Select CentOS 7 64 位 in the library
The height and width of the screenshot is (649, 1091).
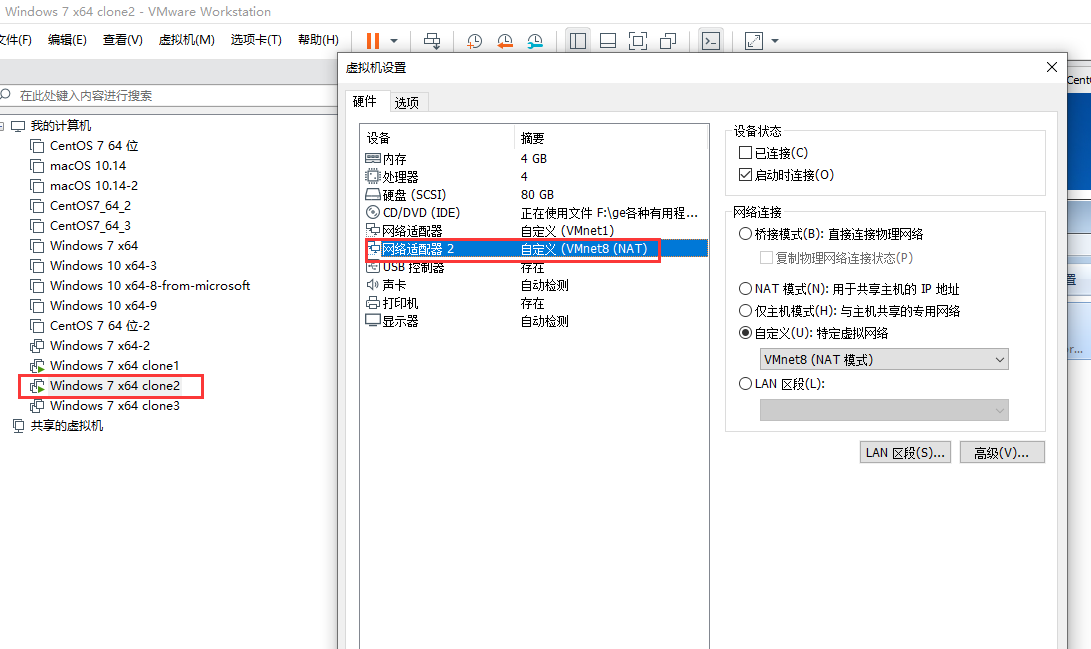point(93,145)
